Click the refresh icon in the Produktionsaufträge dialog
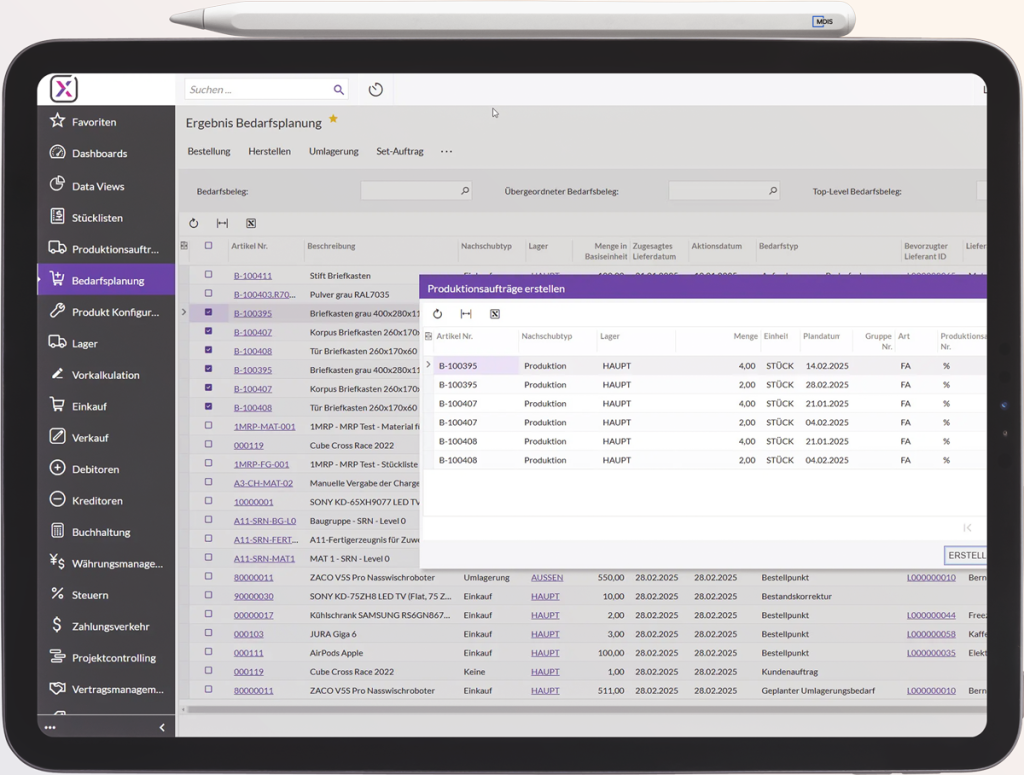This screenshot has height=775, width=1024. pos(437,314)
